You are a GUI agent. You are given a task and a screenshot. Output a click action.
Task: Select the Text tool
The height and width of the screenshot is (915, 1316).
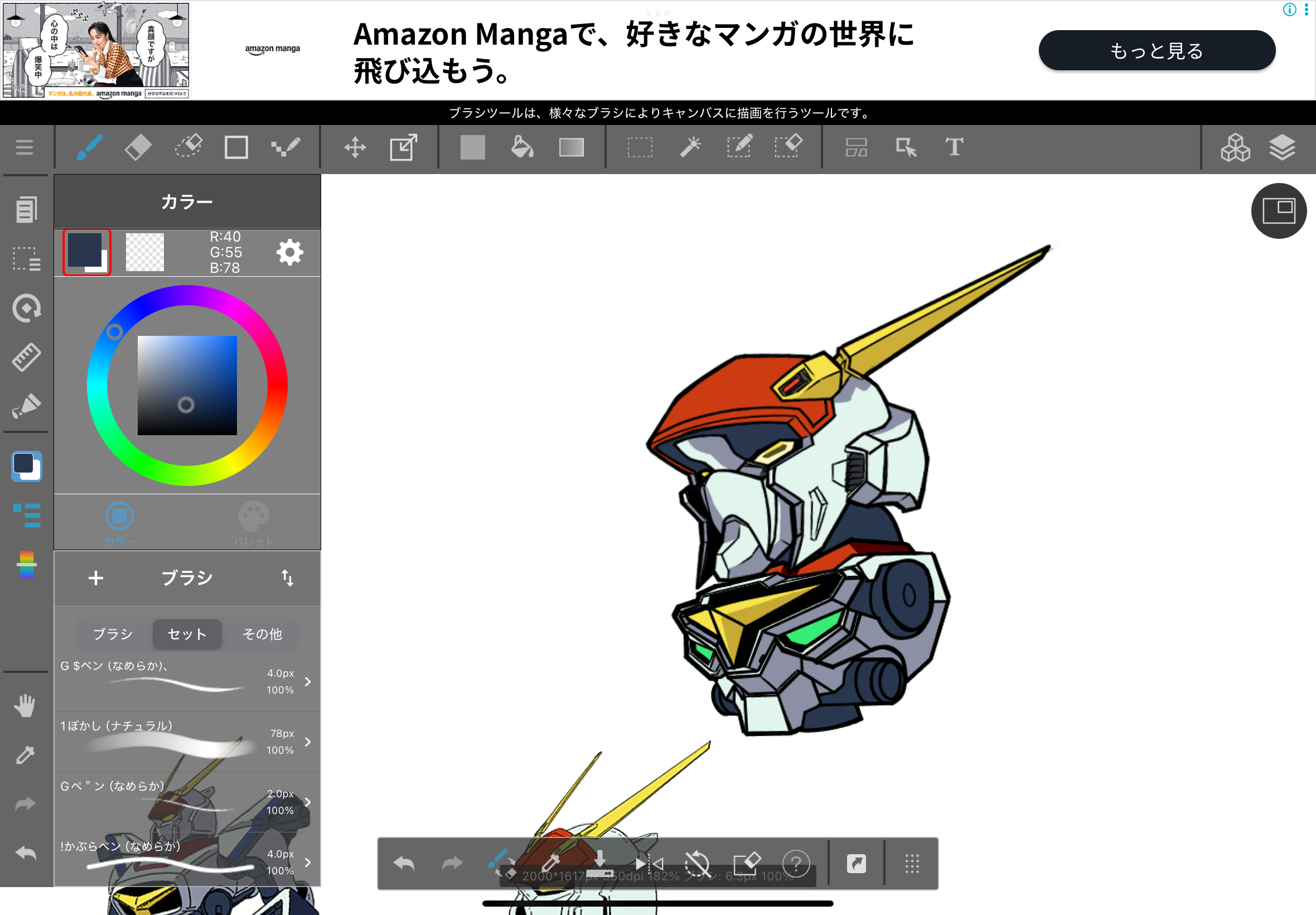coord(954,147)
